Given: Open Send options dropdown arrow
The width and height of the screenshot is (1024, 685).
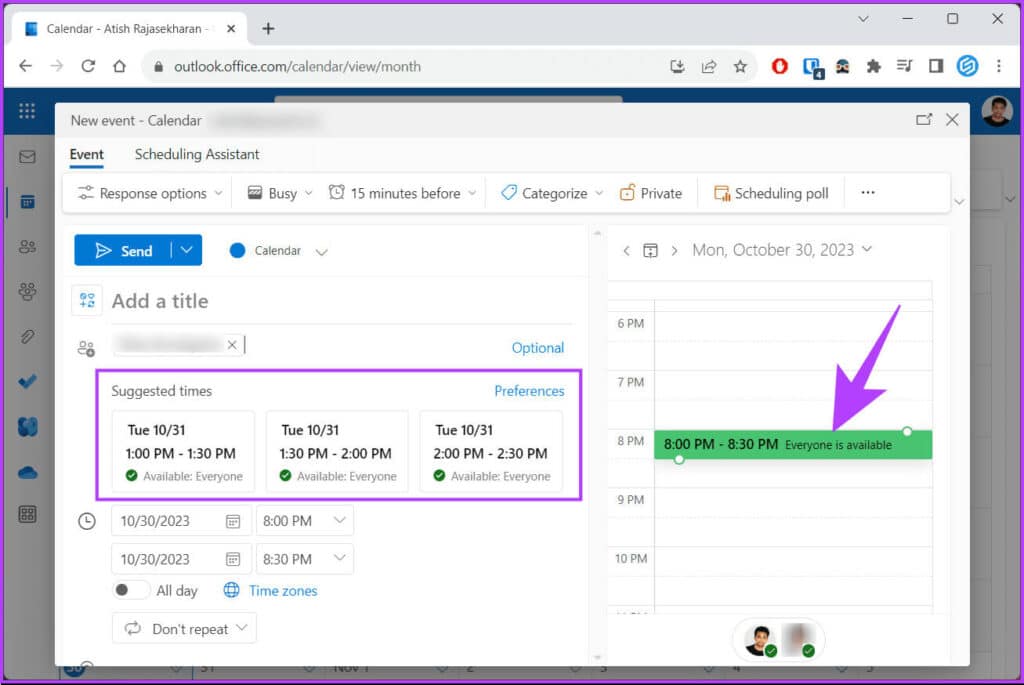Looking at the screenshot, I should click(x=187, y=250).
